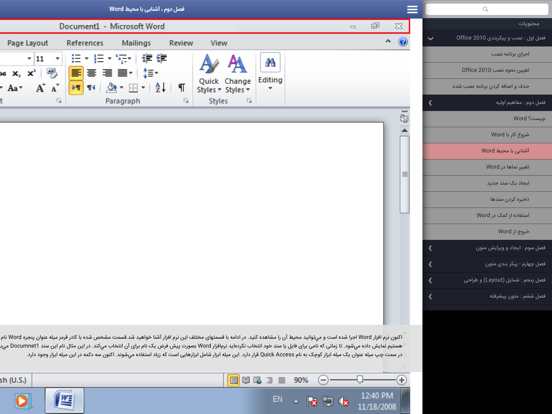
Task: Toggle Align Text Left button
Action: 76,73
